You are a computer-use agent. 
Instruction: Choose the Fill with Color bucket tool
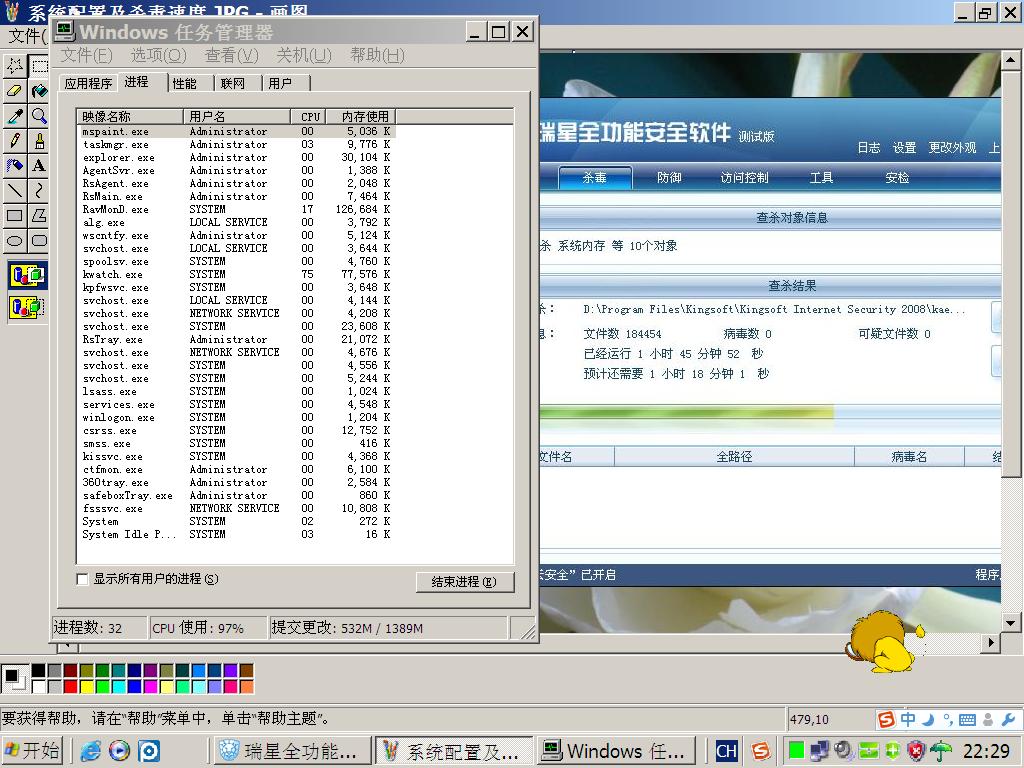coord(39,91)
